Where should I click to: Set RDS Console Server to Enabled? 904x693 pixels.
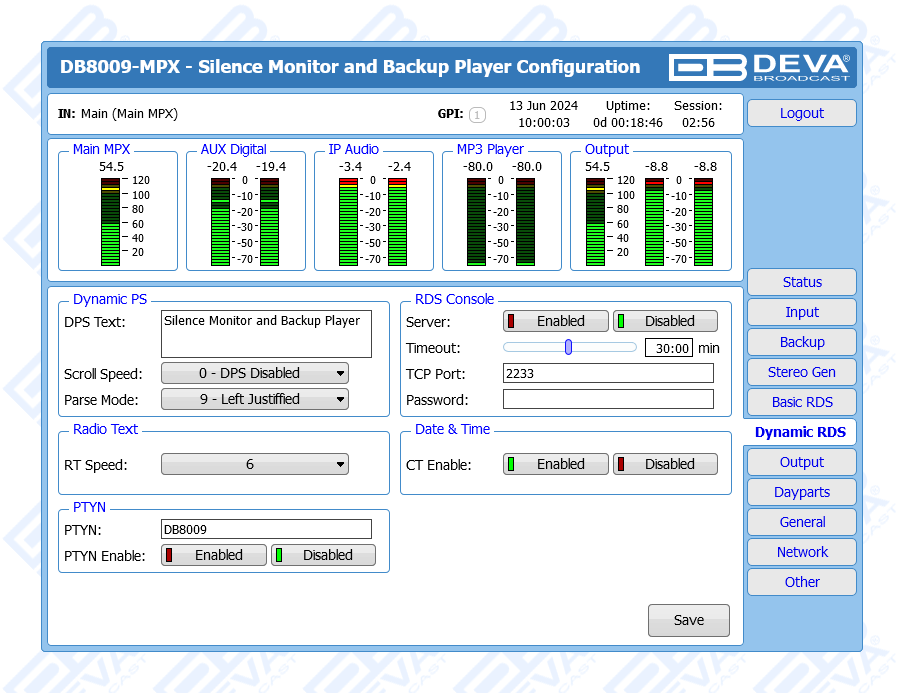(x=556, y=321)
